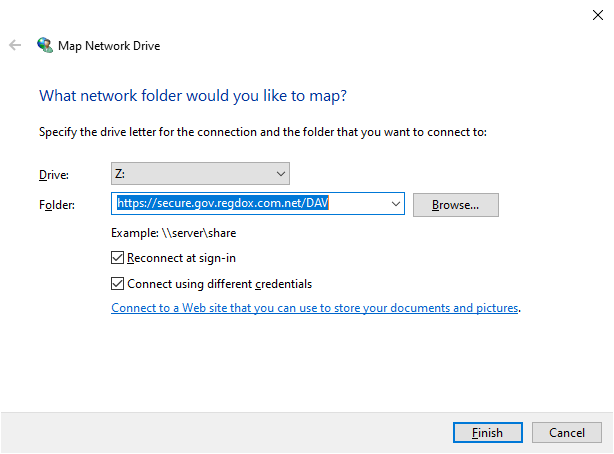Uncheck the Reconnect at sign-in box
This screenshot has width=614, height=454.
pyautogui.click(x=117, y=258)
